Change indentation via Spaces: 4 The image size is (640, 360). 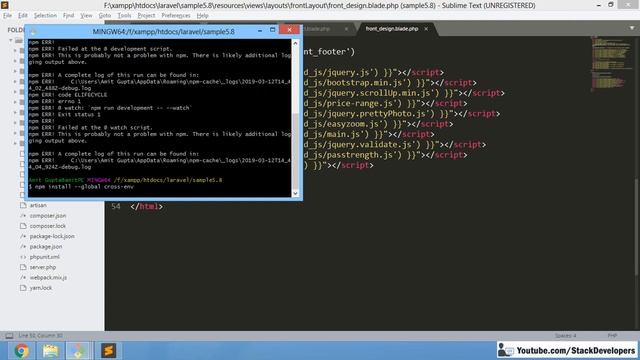[565, 336]
